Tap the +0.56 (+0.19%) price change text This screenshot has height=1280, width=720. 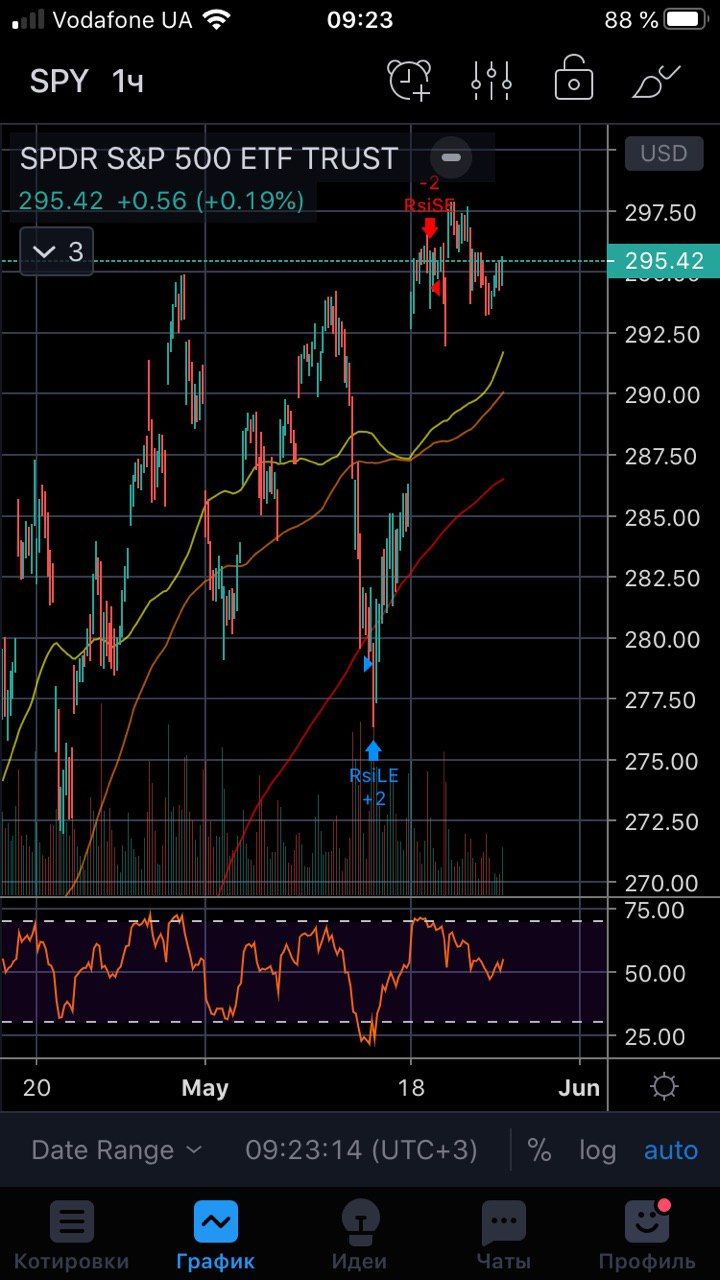click(x=210, y=200)
